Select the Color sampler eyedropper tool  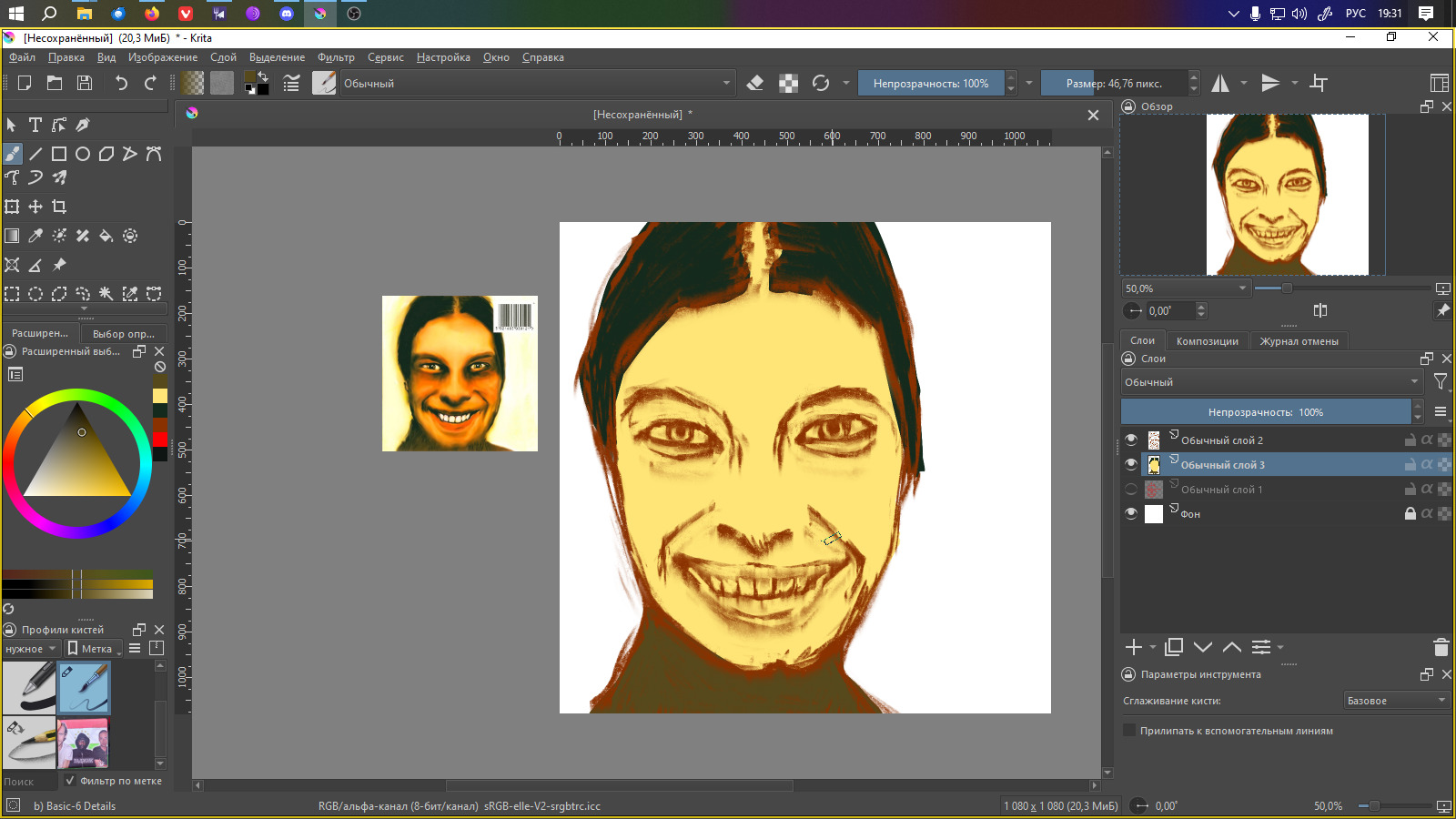[35, 236]
